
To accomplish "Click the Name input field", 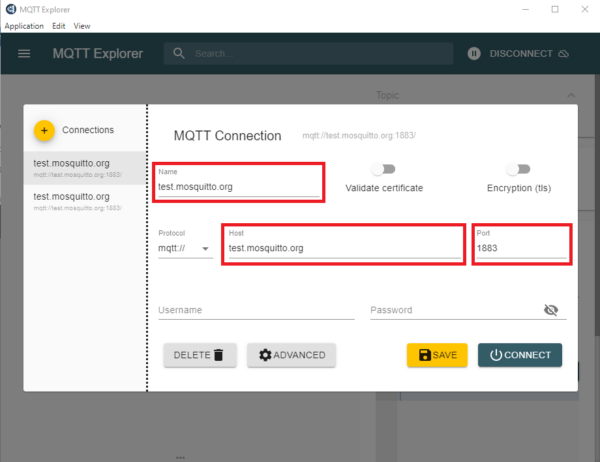I will [x=239, y=187].
